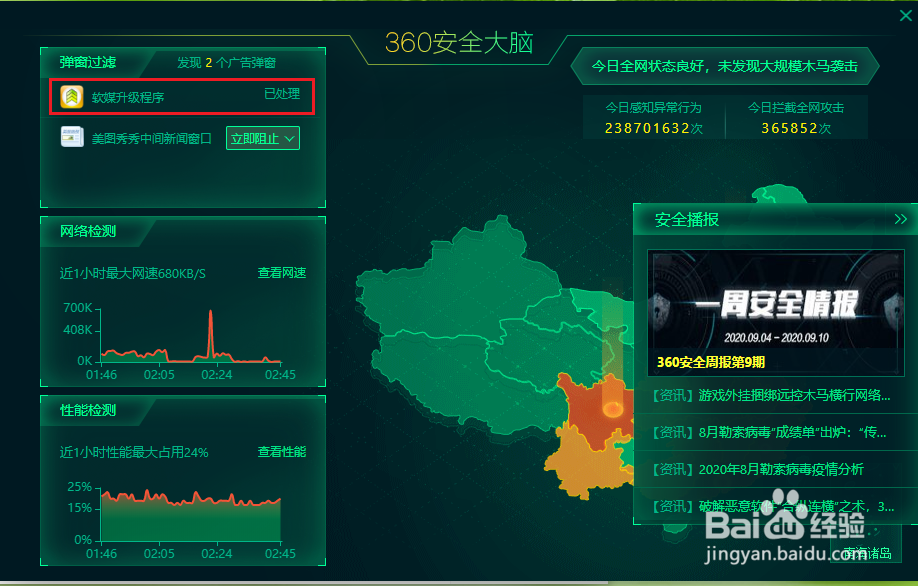The image size is (918, 586).
Task: Toggle the 已处理 status on 软媒升级程序
Action: point(281,95)
